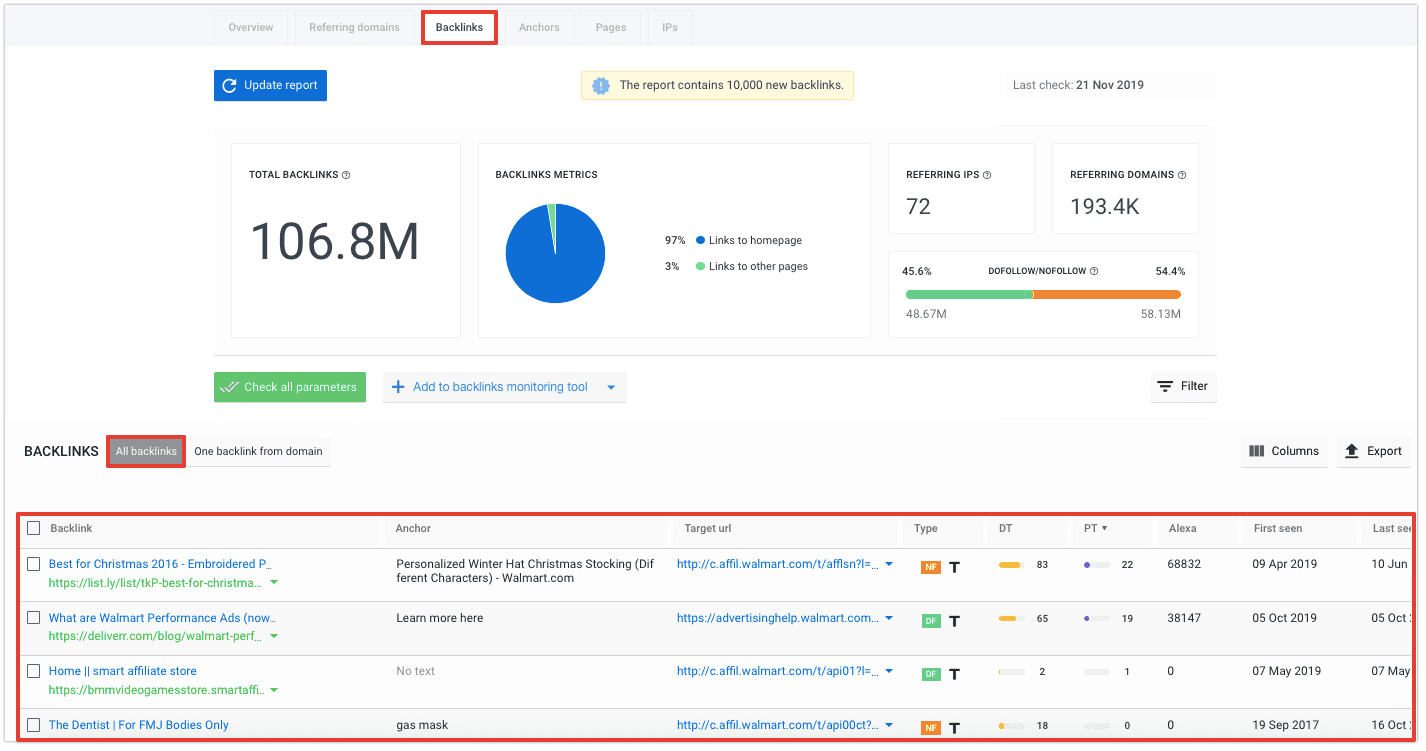Screen dimensions: 1426x751
Task: Click the text-type T icon in The Dentist row
Action: (955, 728)
